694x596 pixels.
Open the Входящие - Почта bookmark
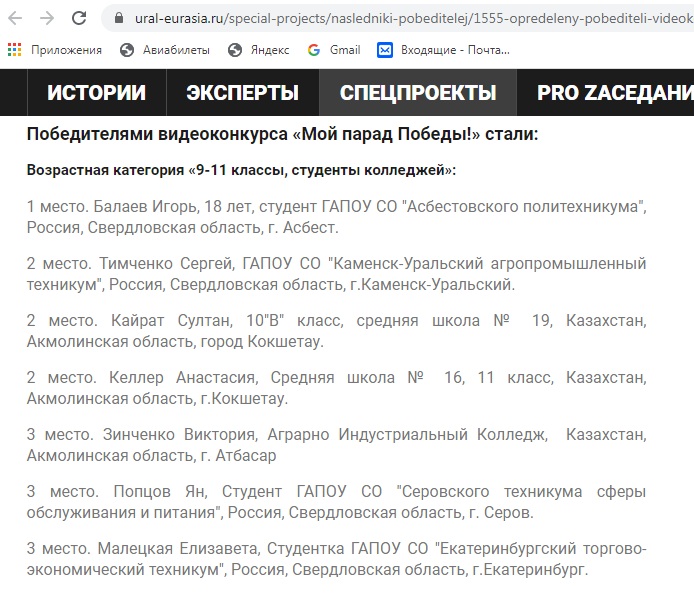click(x=443, y=50)
